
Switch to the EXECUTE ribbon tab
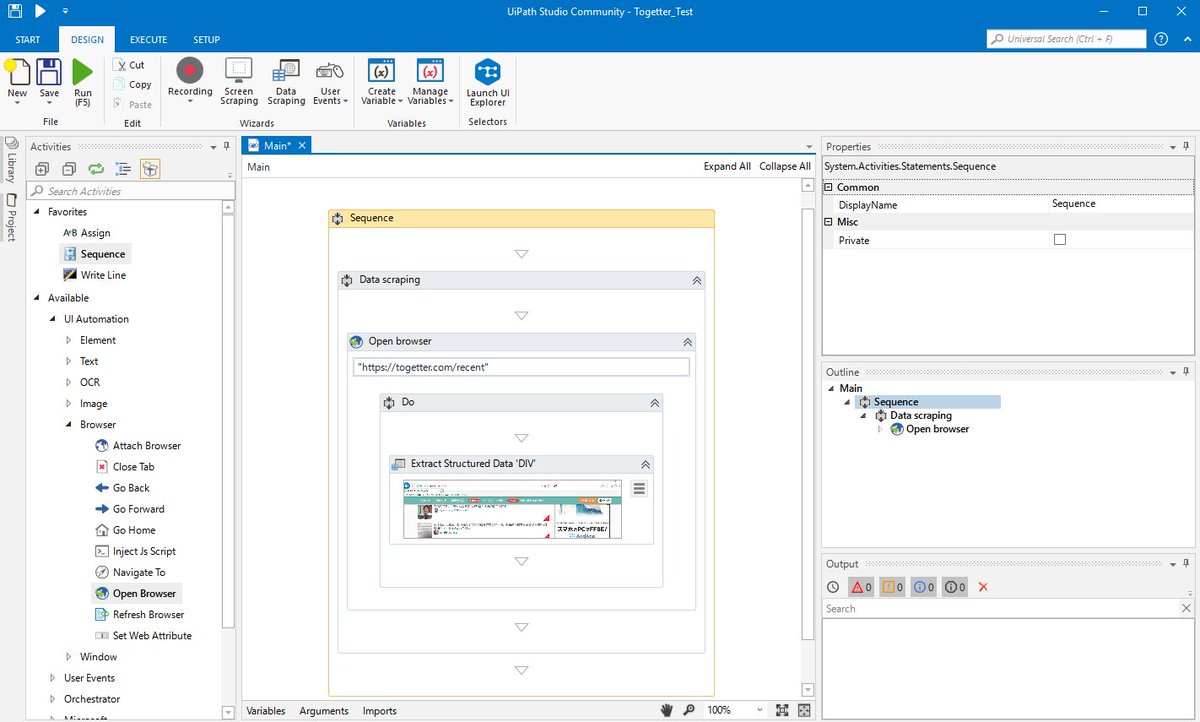point(148,40)
